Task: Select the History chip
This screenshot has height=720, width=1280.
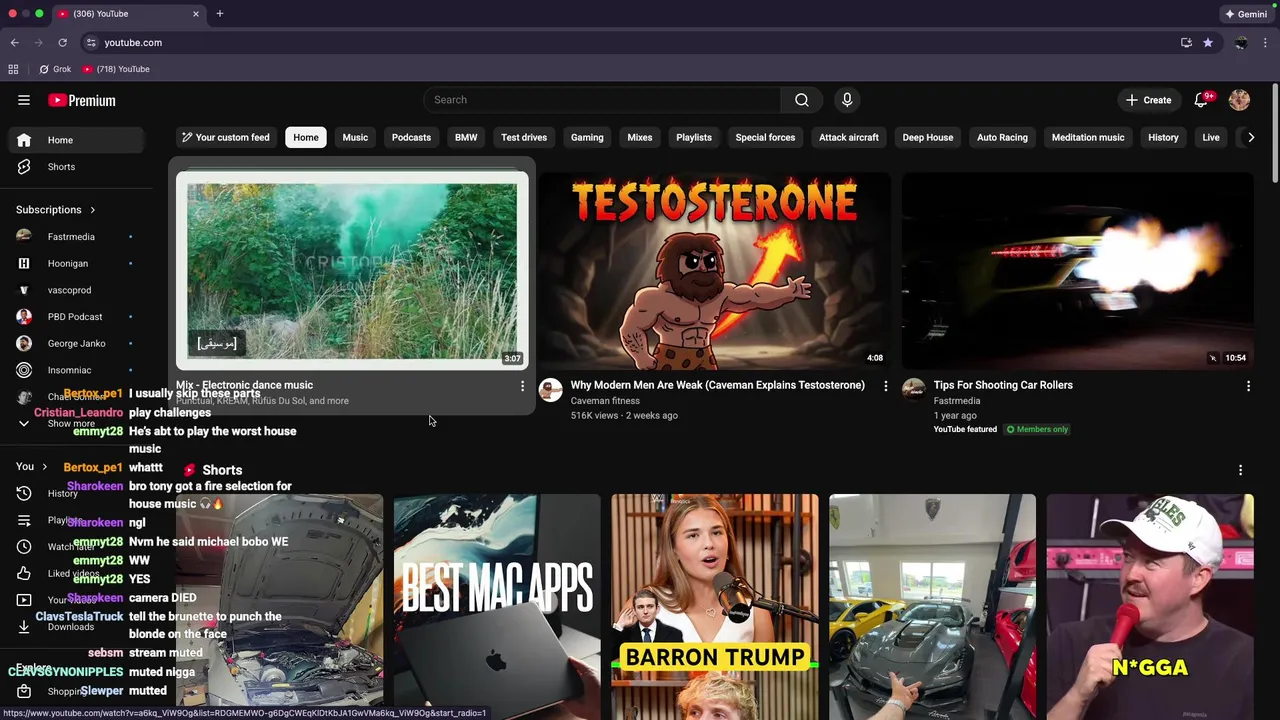Action: click(1163, 137)
